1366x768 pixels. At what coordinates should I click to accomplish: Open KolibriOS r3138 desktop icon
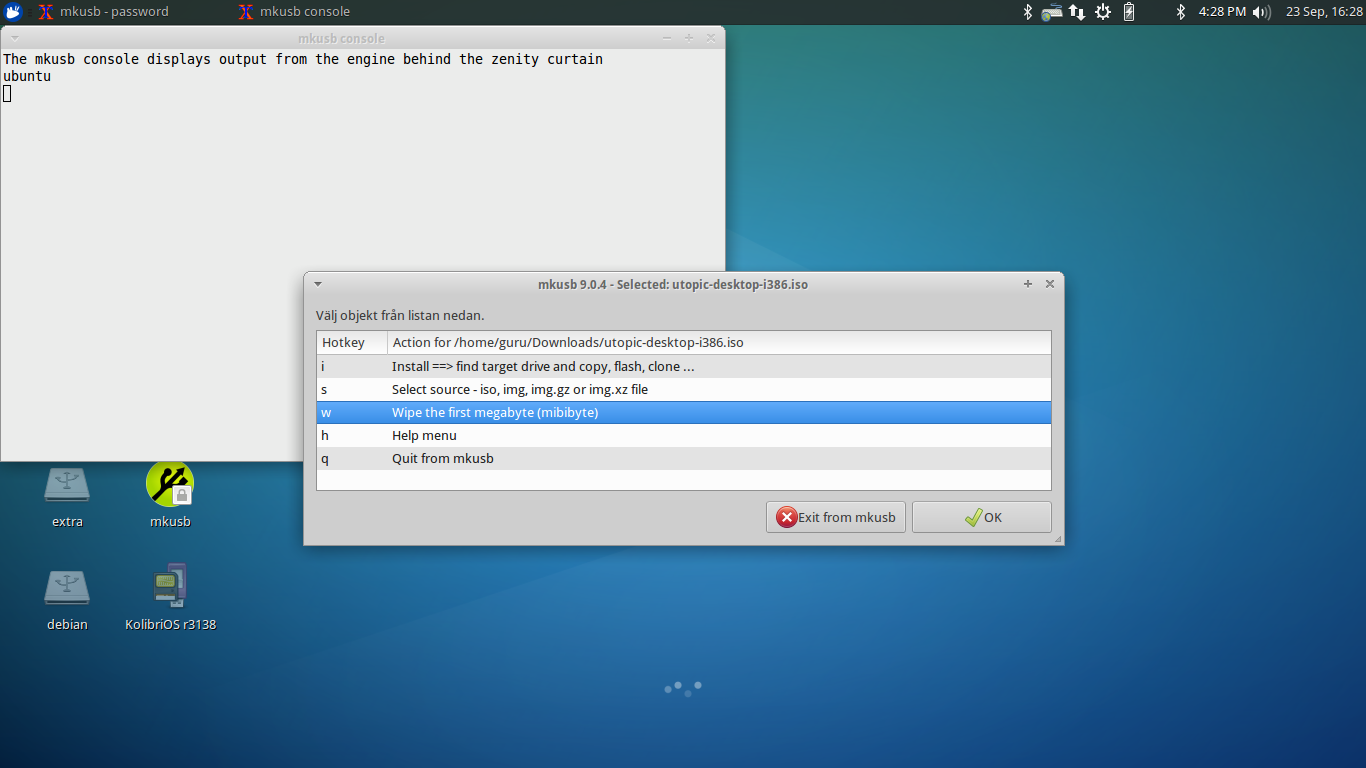[170, 598]
